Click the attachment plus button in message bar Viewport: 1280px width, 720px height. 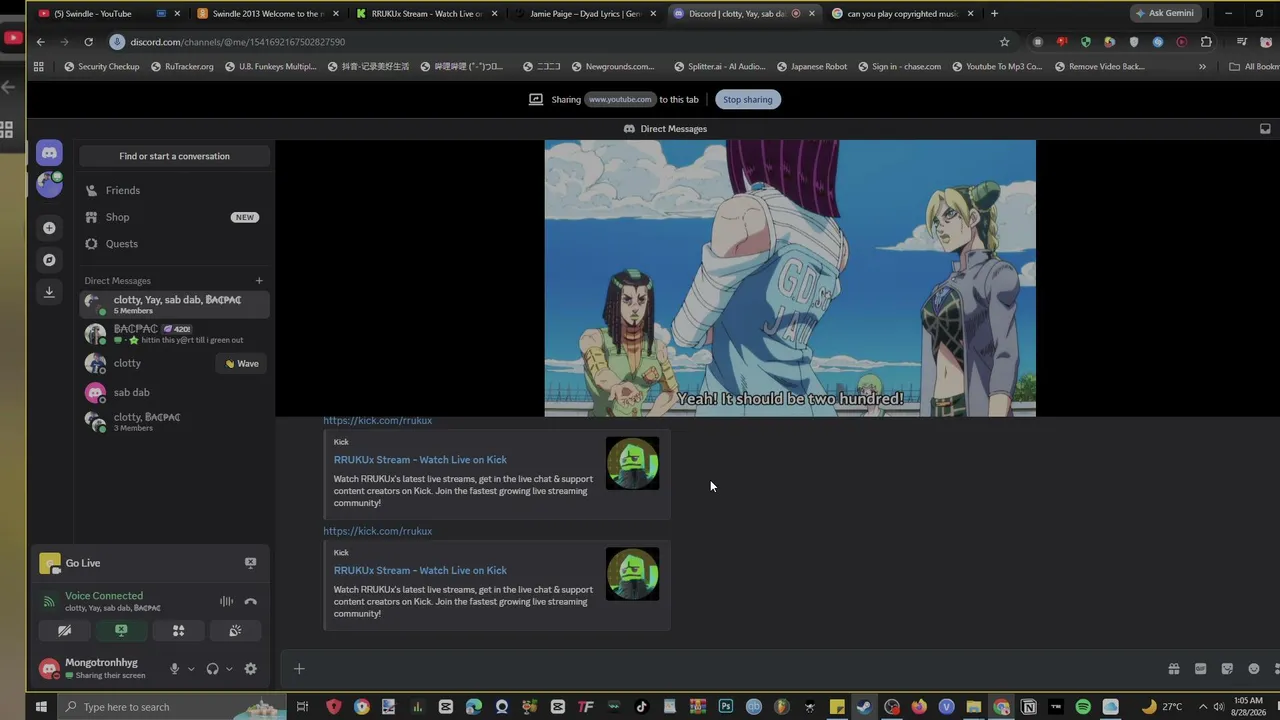299,669
